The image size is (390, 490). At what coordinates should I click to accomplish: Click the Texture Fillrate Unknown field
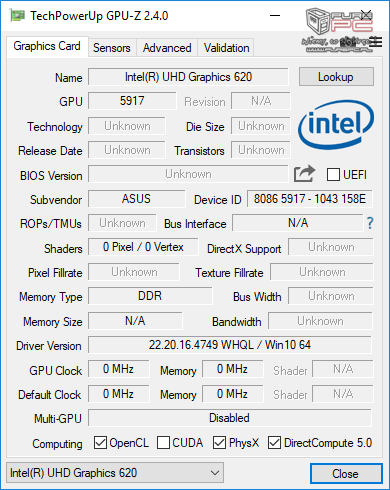322,272
